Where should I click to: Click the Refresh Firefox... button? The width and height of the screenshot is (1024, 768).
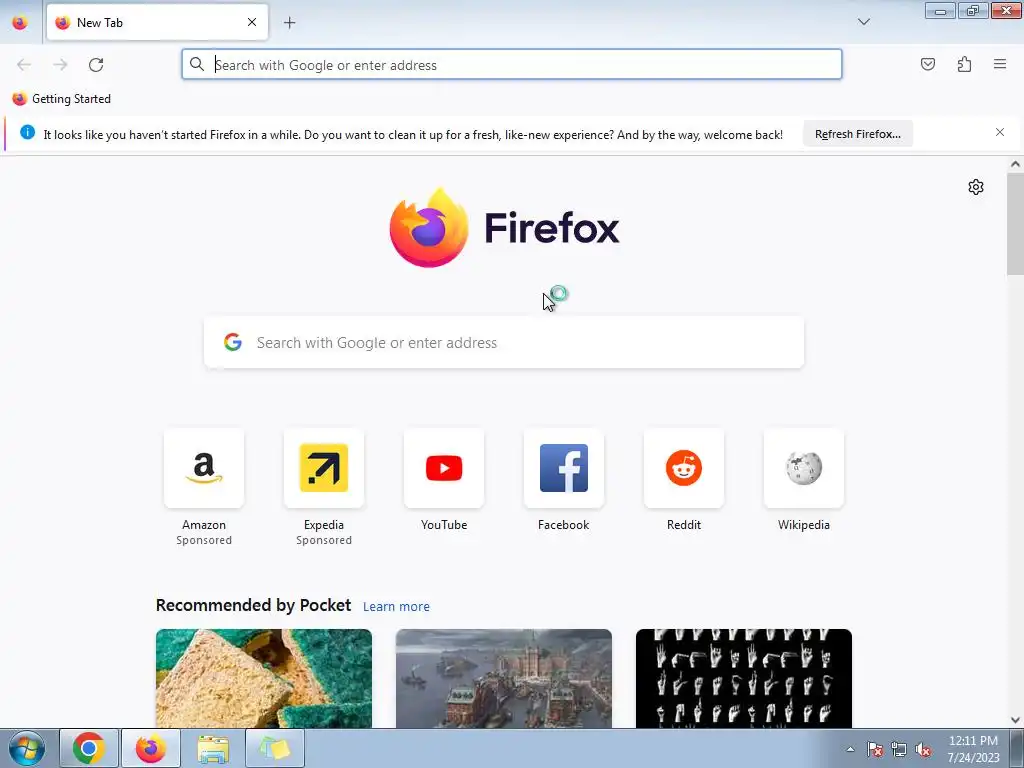pos(857,134)
